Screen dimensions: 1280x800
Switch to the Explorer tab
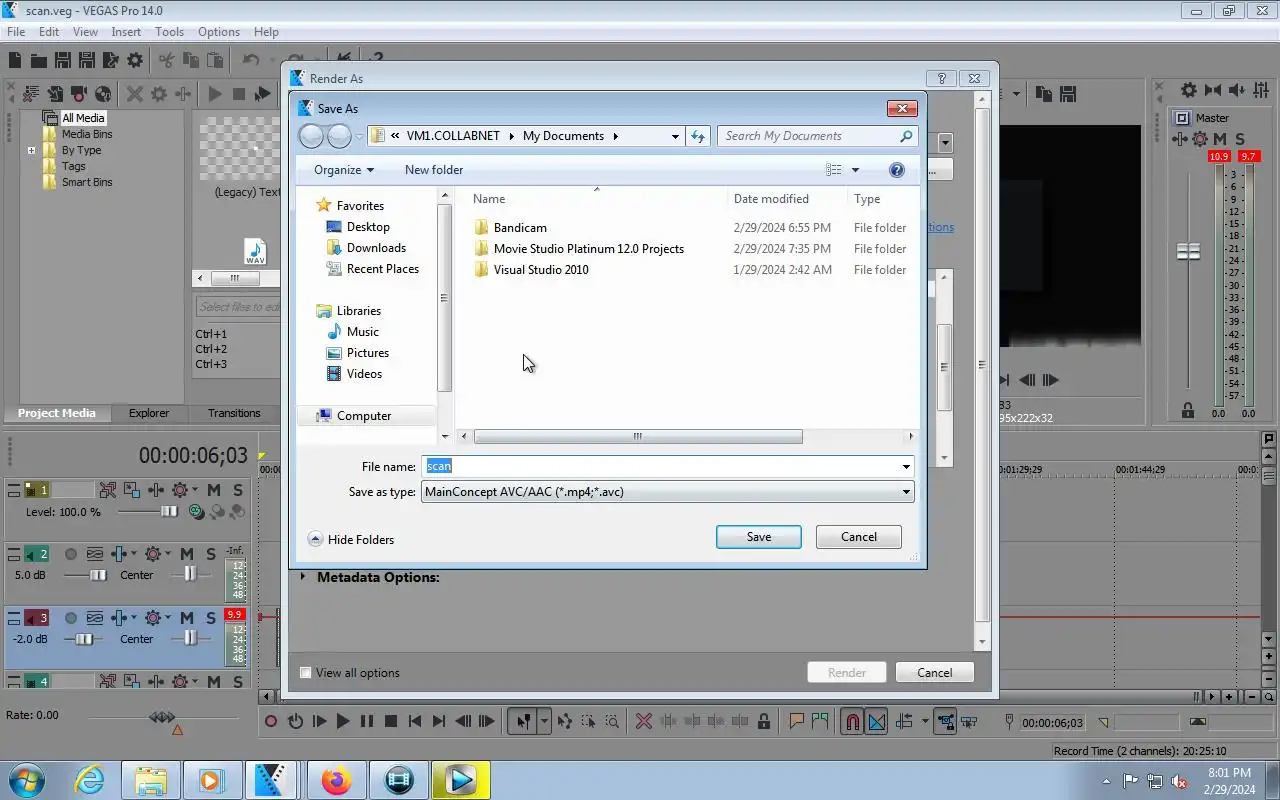[x=149, y=413]
